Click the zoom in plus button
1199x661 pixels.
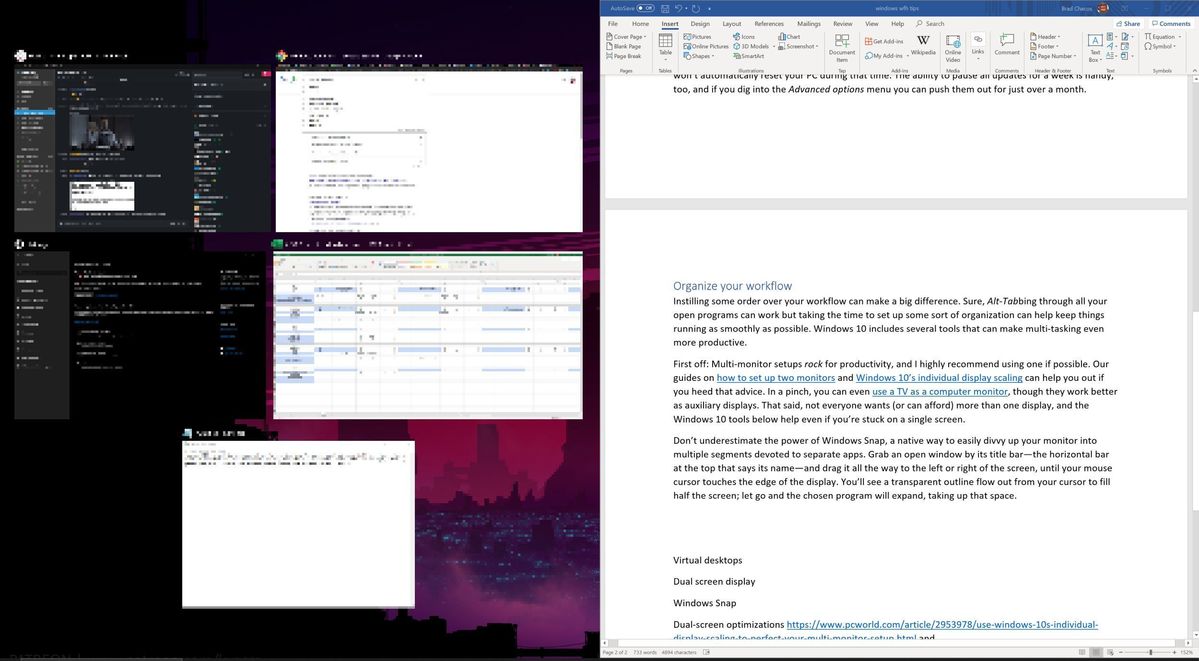click(x=1174, y=653)
